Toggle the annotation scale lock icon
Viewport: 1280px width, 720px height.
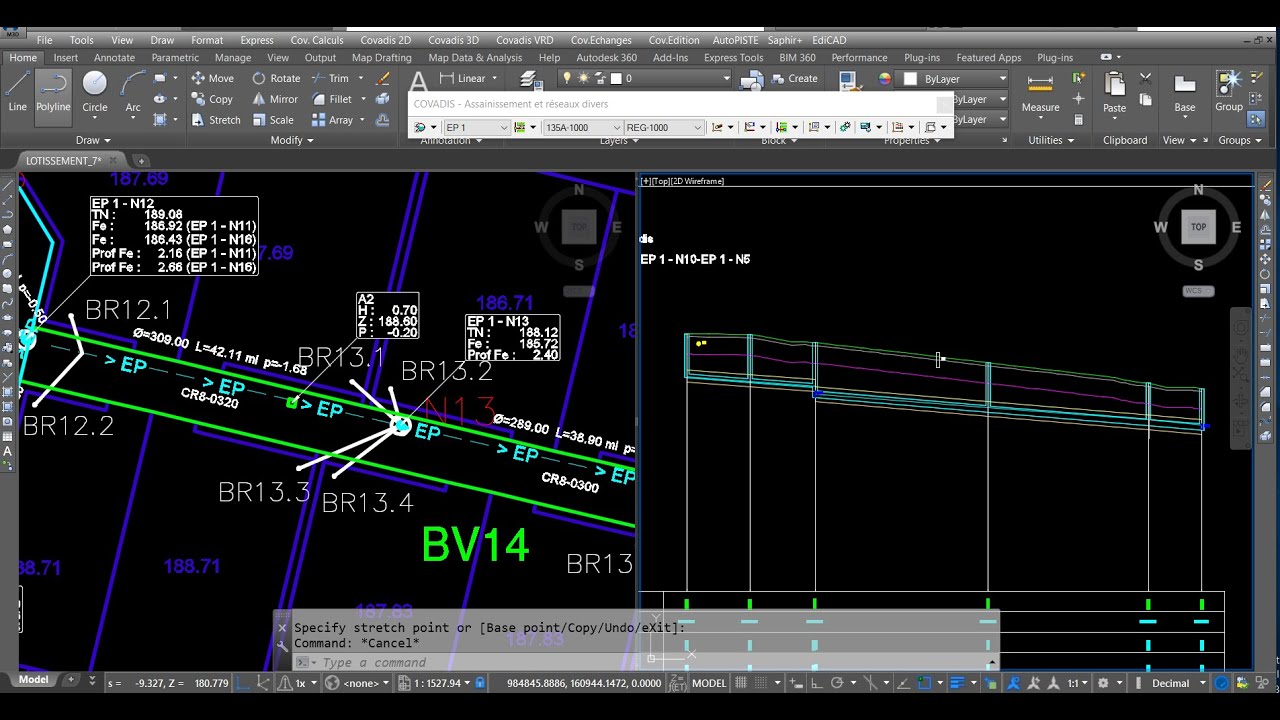click(480, 683)
